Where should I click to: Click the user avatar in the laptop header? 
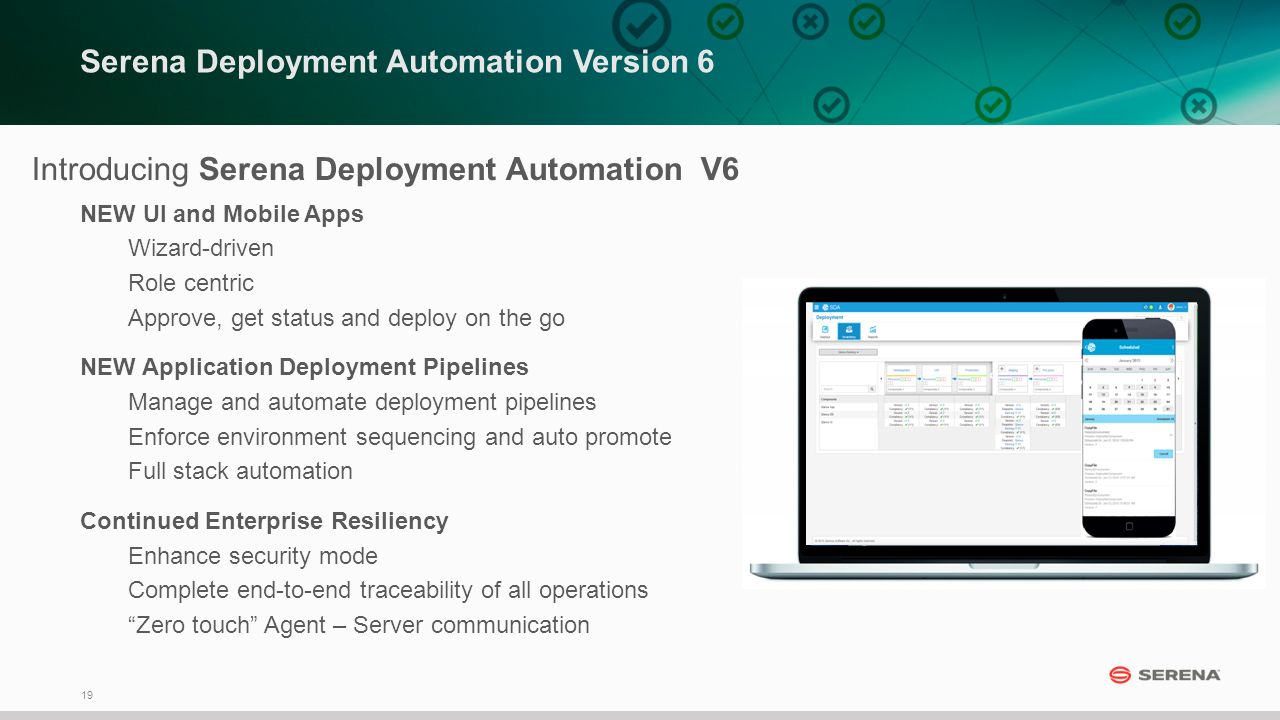[x=1171, y=307]
